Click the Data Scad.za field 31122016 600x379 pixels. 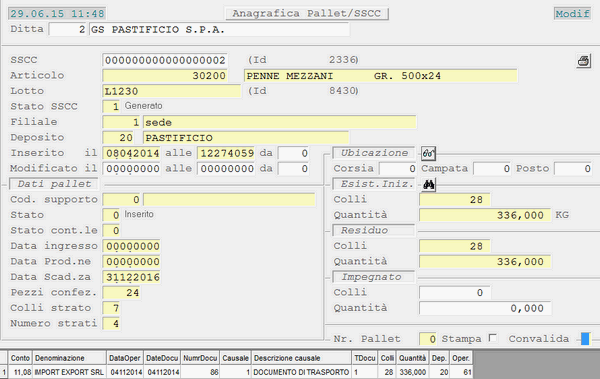click(131, 277)
